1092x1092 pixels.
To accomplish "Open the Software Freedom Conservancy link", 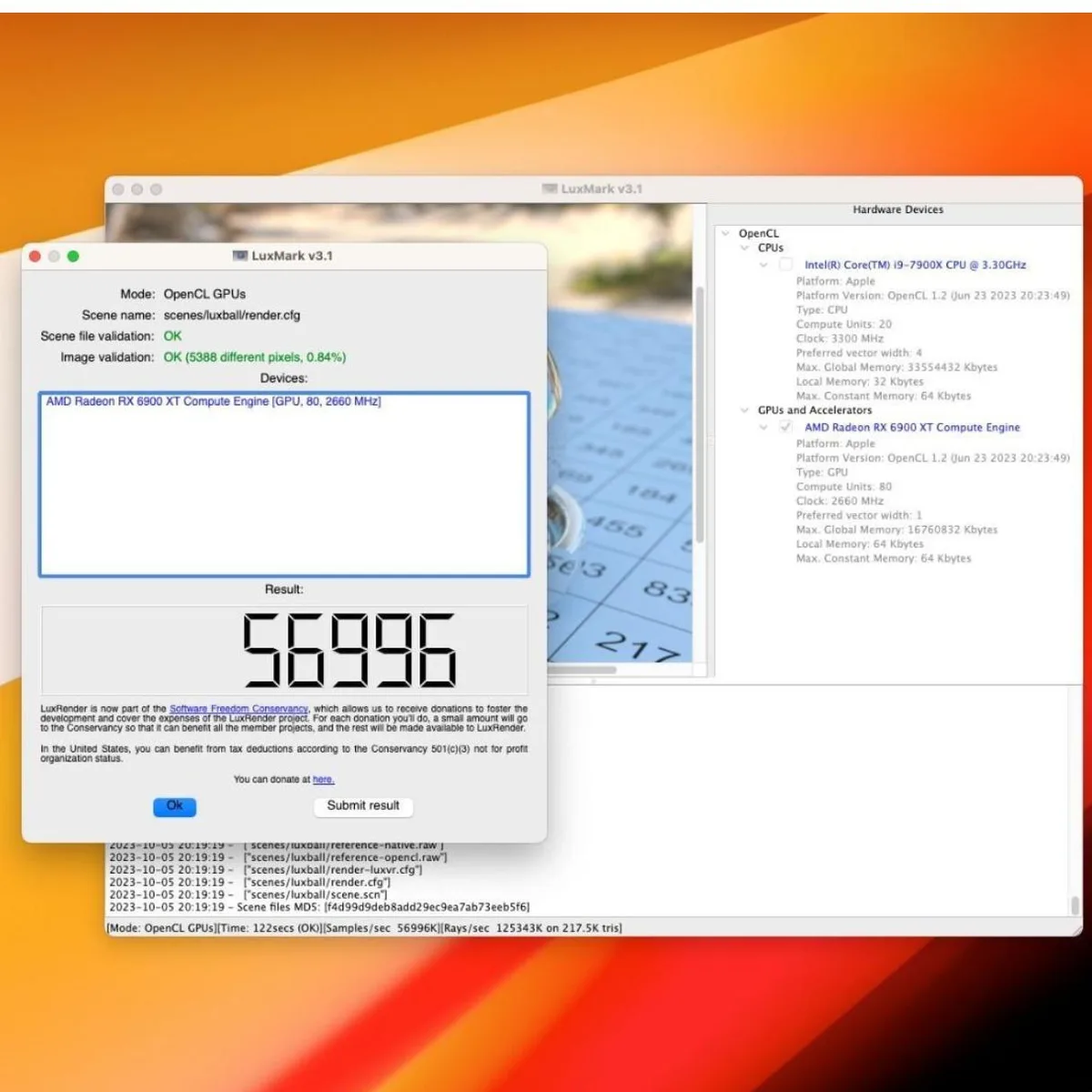I will click(238, 709).
